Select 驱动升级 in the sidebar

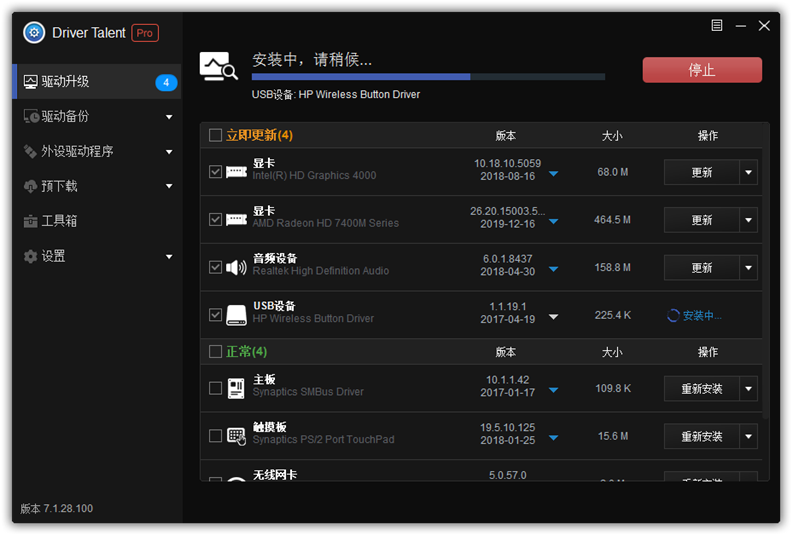pos(96,82)
